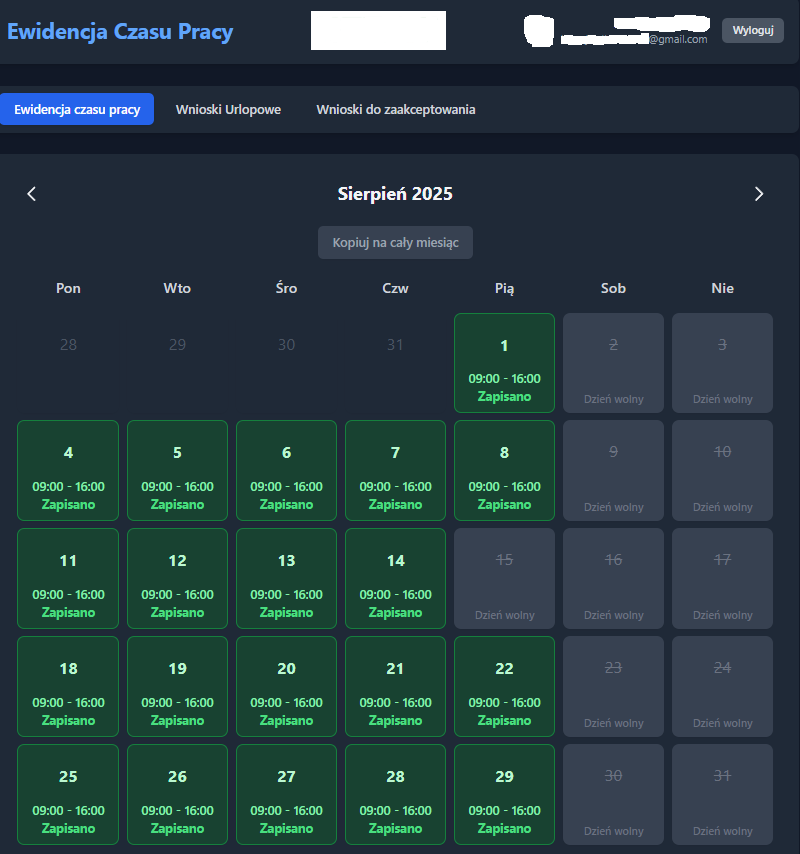Click the Ewidencja Czasu Pracy title
Viewport: 800px width, 854px height.
[x=120, y=32]
